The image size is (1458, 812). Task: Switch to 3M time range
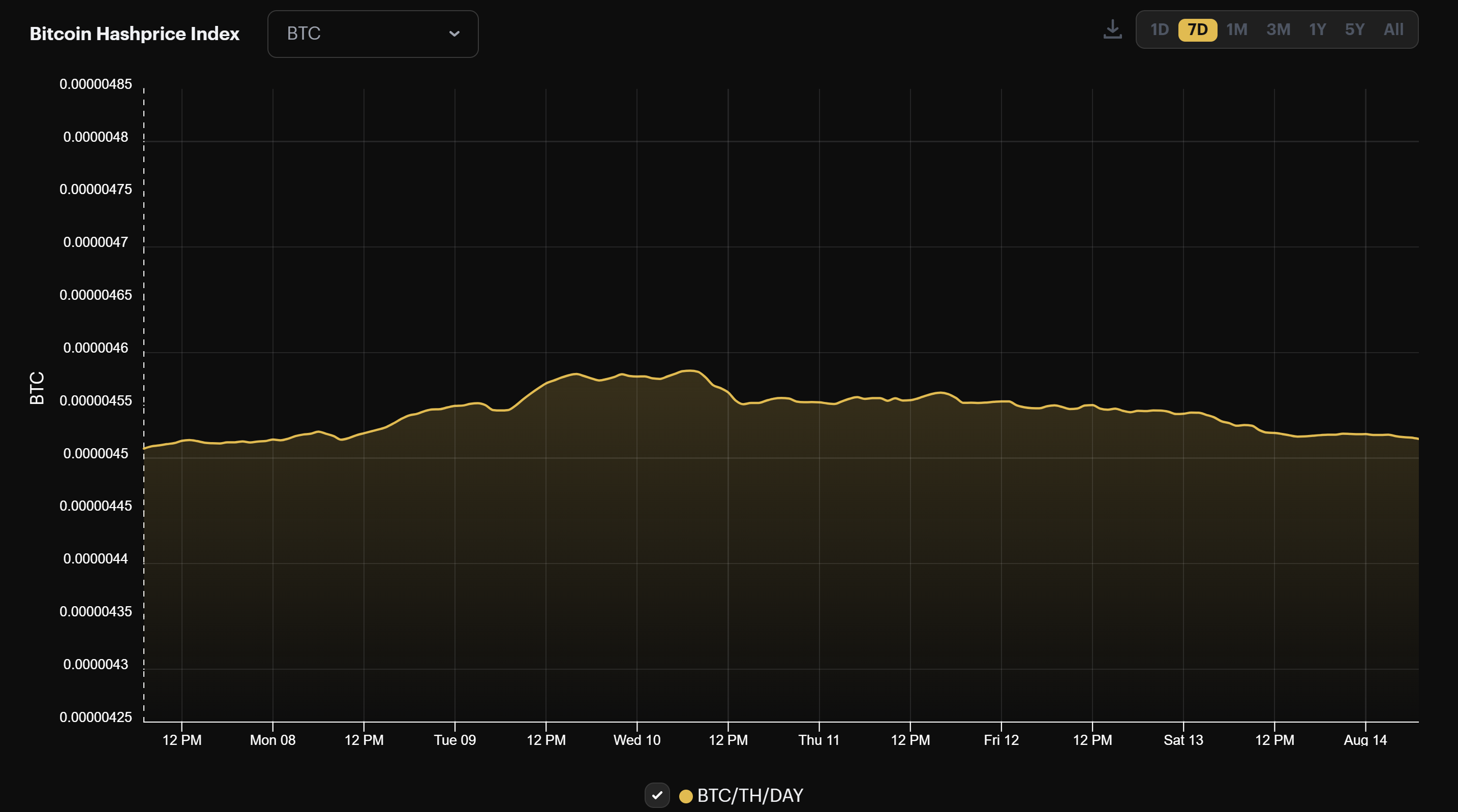coord(1278,30)
